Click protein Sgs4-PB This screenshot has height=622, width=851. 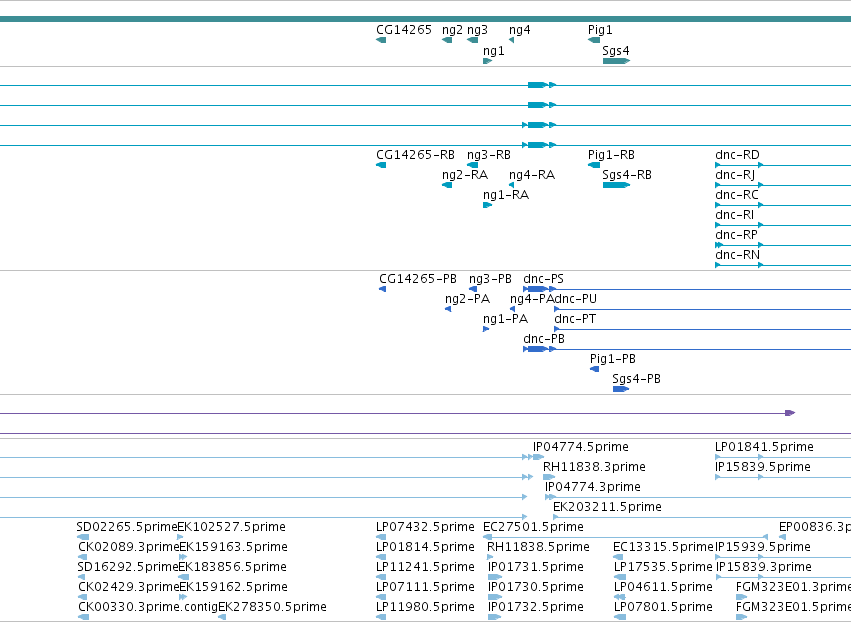(621, 389)
